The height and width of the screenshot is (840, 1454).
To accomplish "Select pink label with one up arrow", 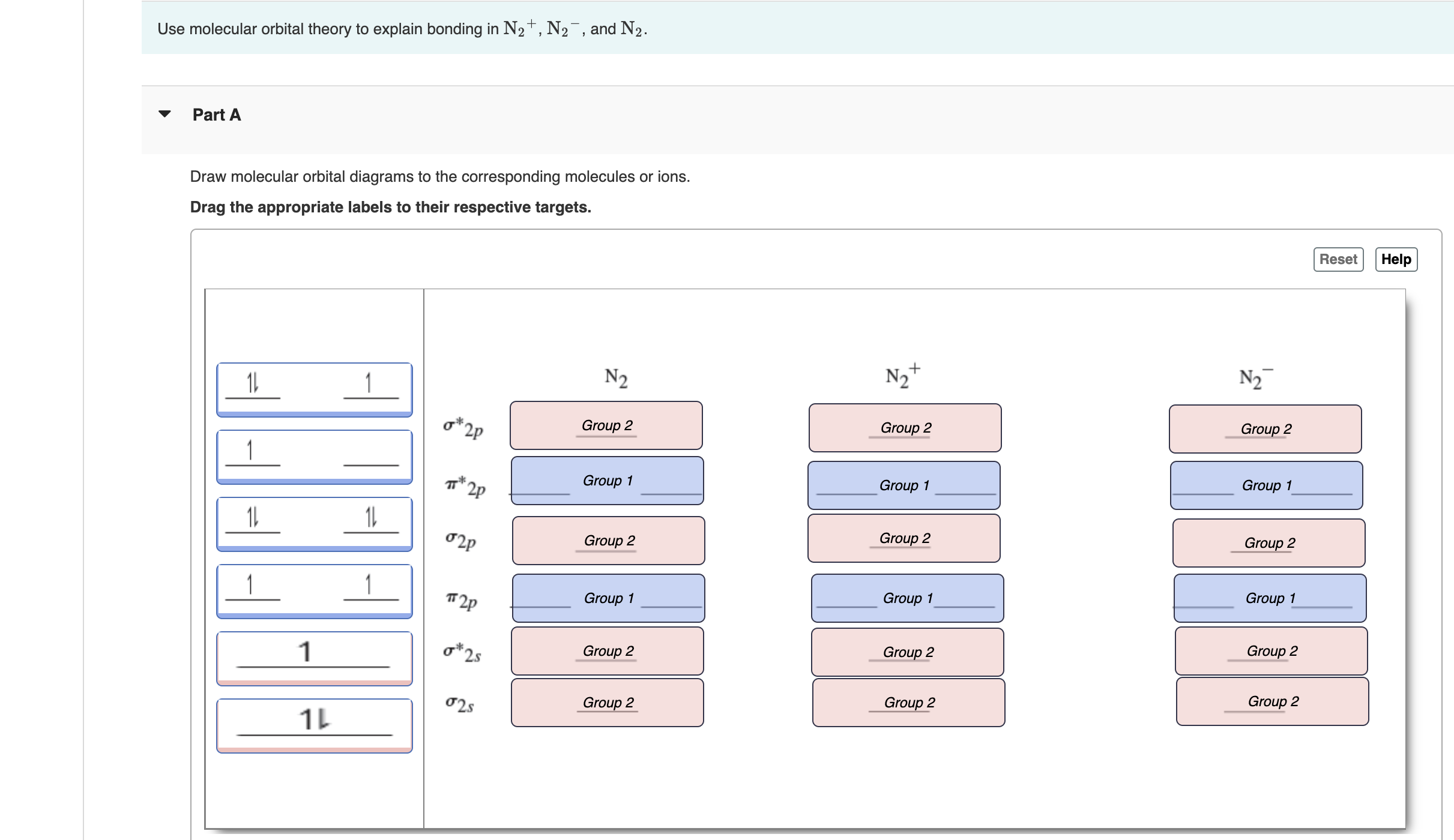I will click(x=314, y=658).
